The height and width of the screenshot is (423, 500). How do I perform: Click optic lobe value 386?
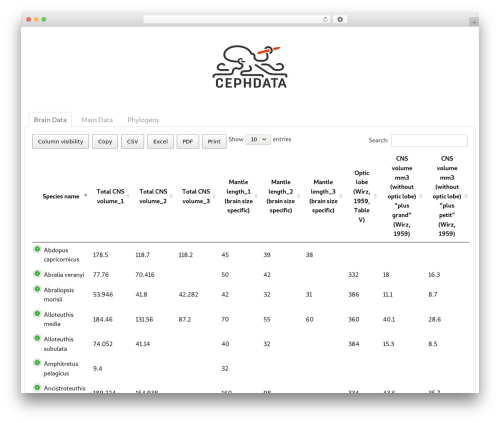(354, 294)
